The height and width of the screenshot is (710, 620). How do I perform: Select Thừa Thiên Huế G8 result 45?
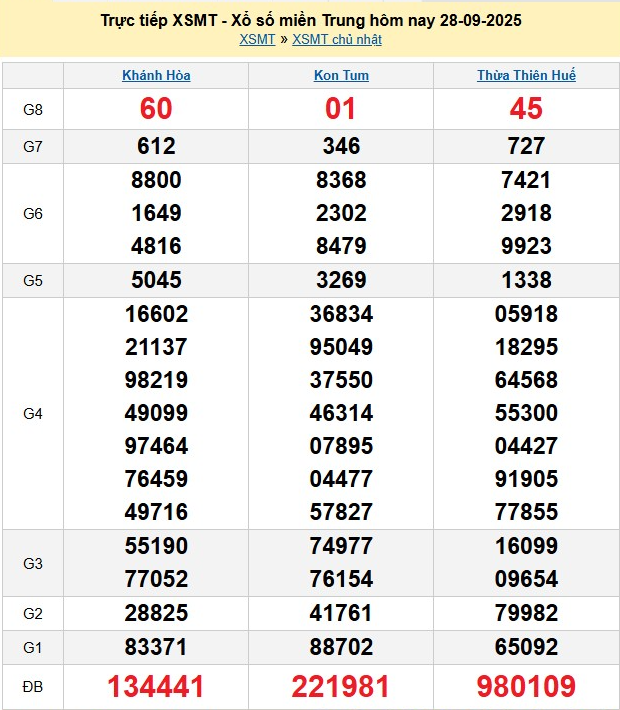[526, 109]
